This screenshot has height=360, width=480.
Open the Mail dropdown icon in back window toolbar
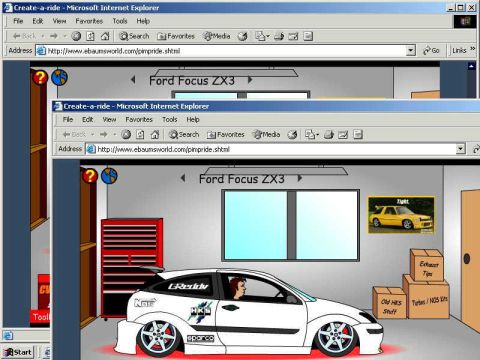point(262,36)
